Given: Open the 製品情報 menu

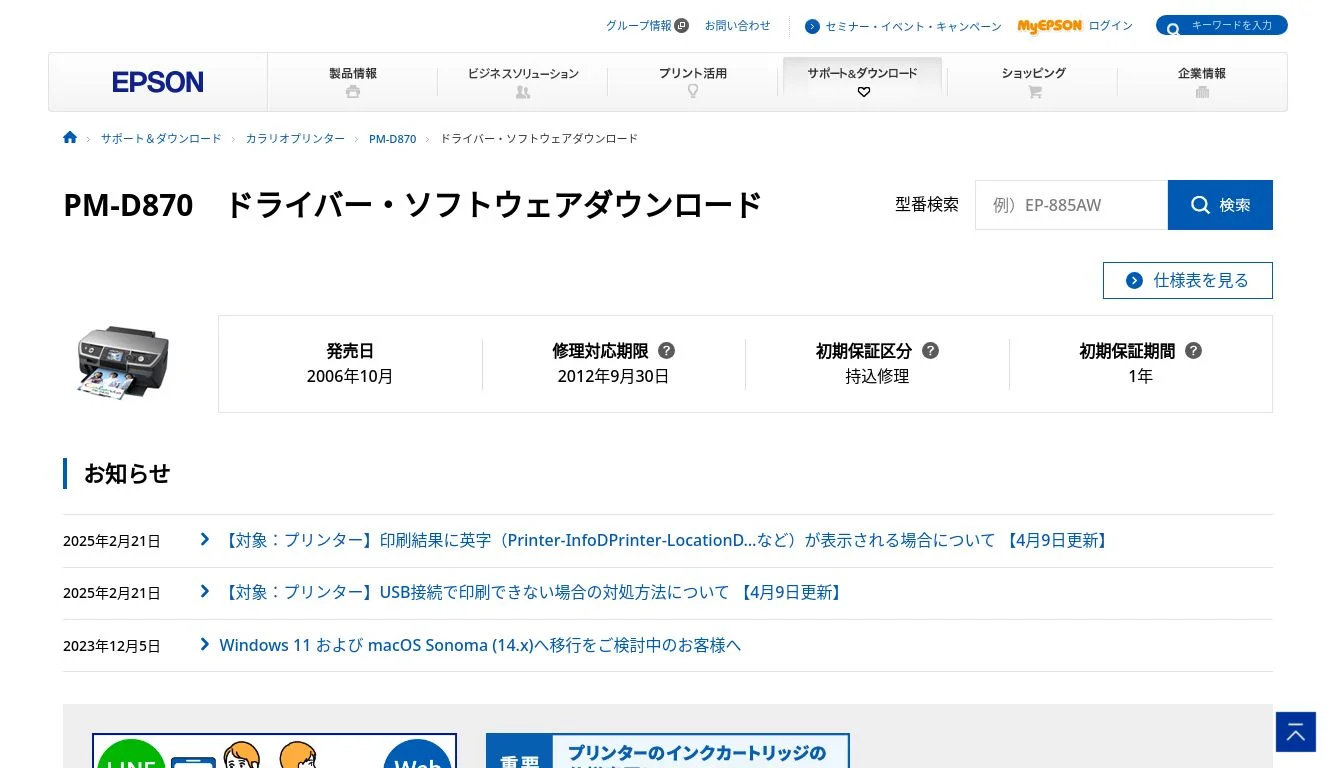Looking at the screenshot, I should [x=353, y=82].
